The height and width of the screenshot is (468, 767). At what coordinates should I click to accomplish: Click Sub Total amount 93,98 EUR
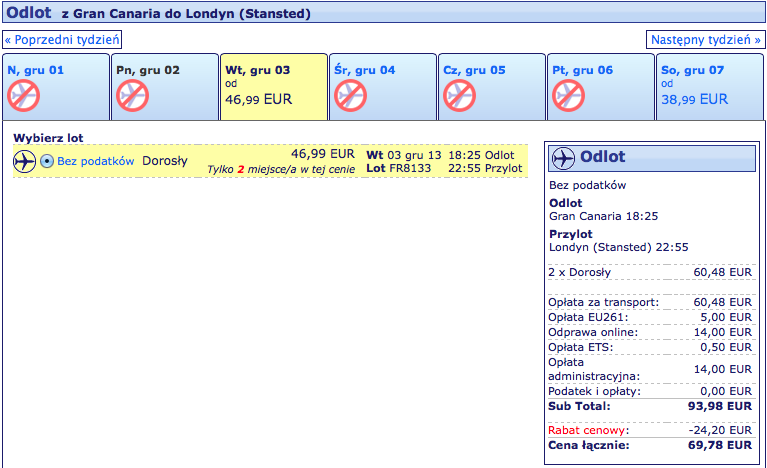click(x=720, y=406)
